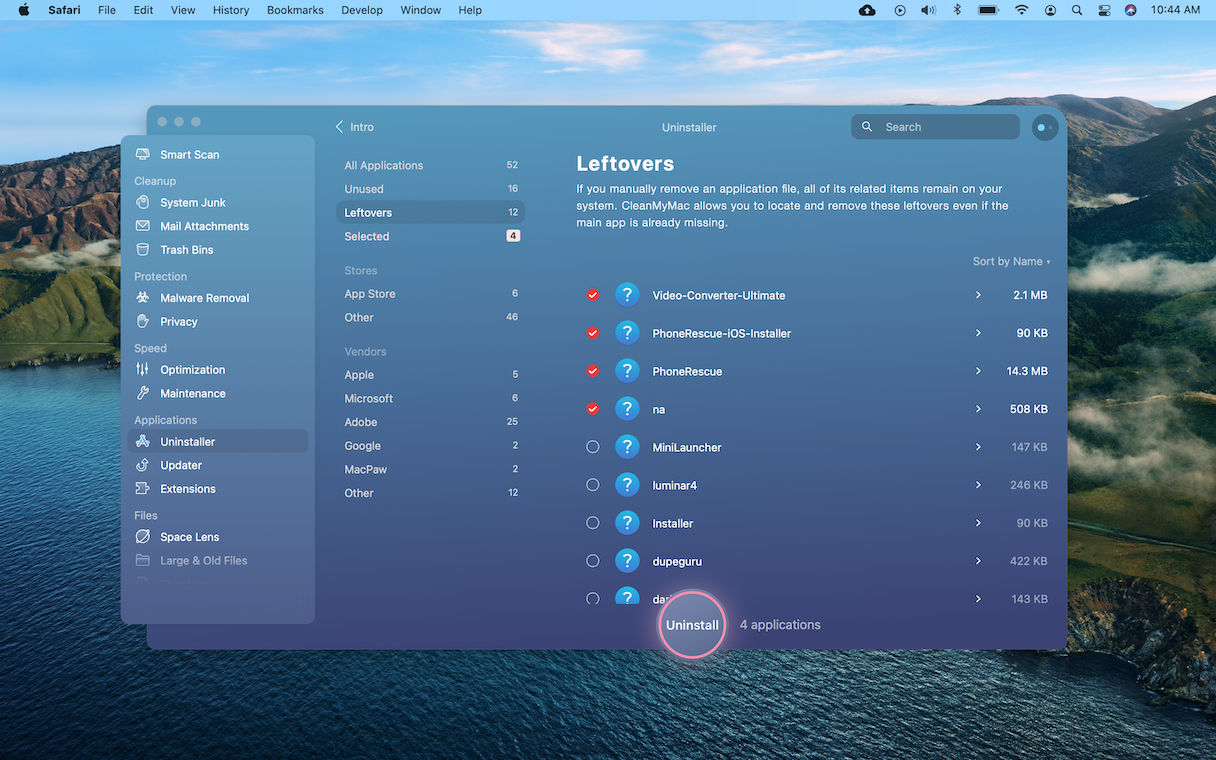Check the dupeguru checkbox
Image resolution: width=1216 pixels, height=760 pixels.
coord(593,561)
